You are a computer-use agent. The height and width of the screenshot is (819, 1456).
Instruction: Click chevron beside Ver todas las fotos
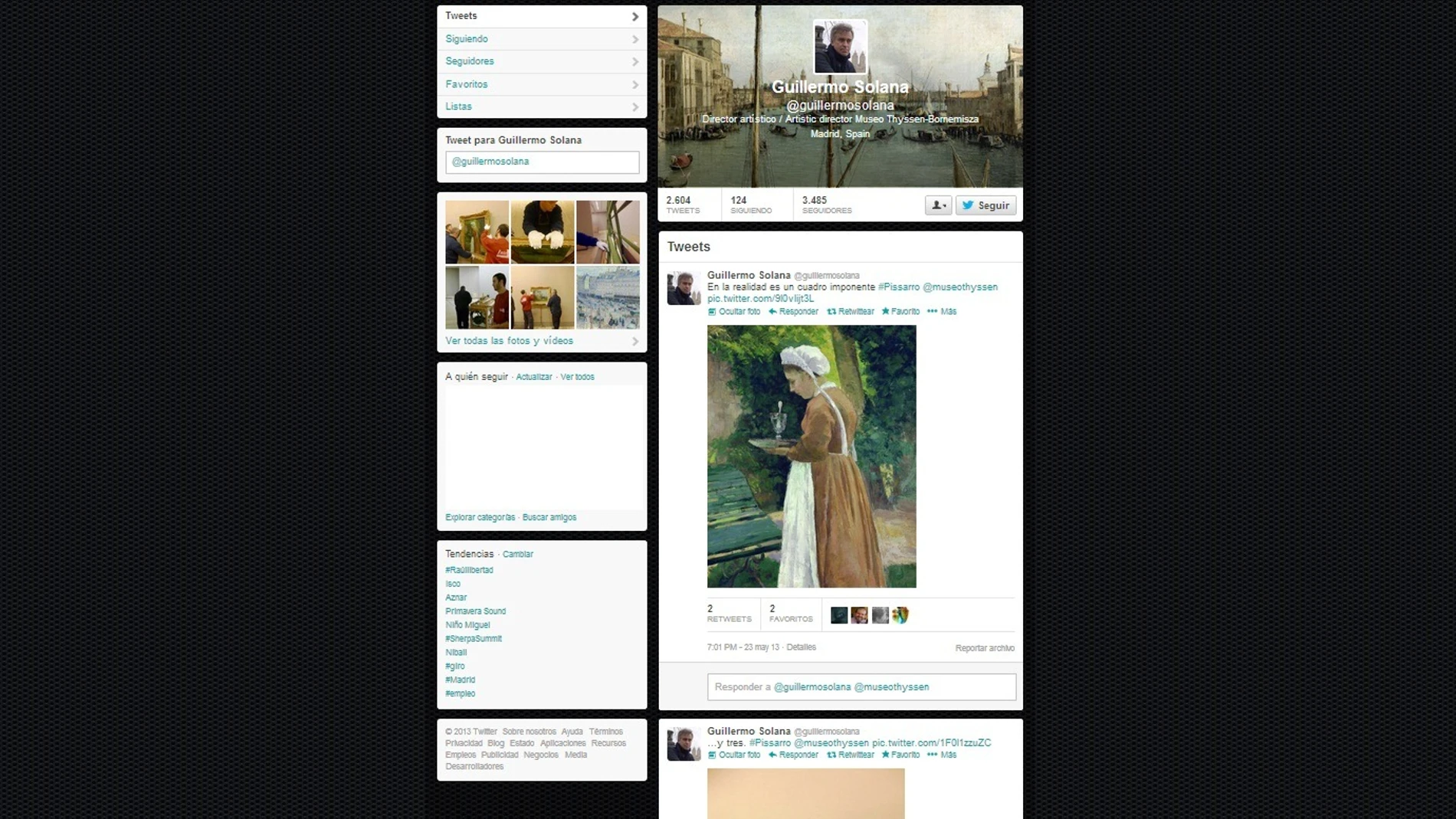635,341
